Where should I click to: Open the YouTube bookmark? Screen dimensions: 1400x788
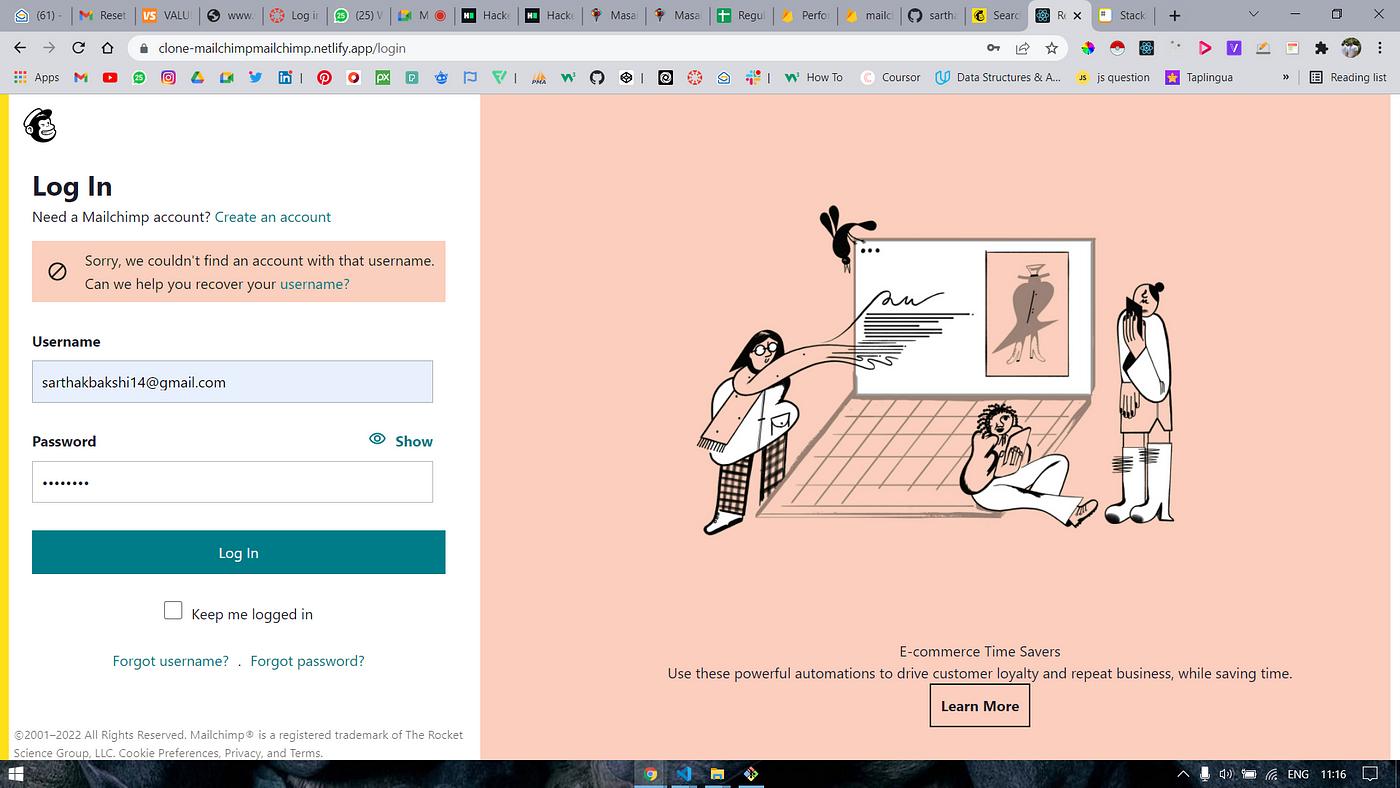[110, 77]
